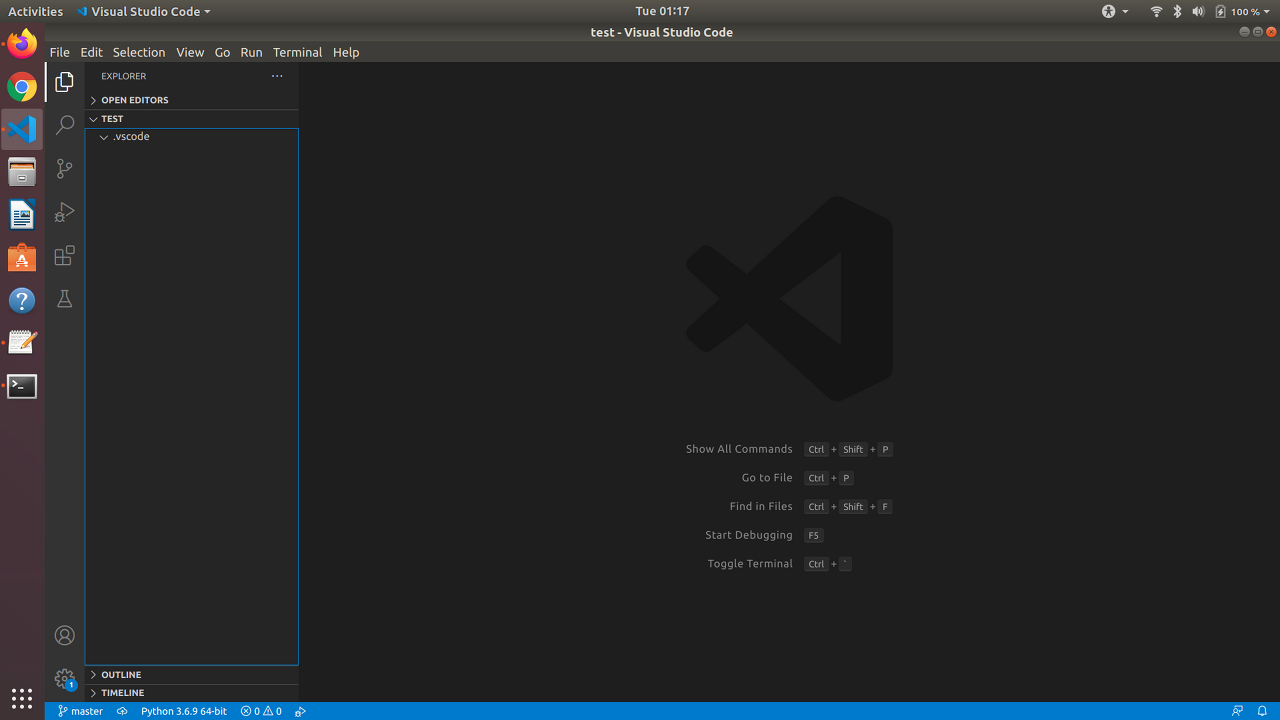Image resolution: width=1280 pixels, height=720 pixels.
Task: Open the Source Control view
Action: (64, 169)
